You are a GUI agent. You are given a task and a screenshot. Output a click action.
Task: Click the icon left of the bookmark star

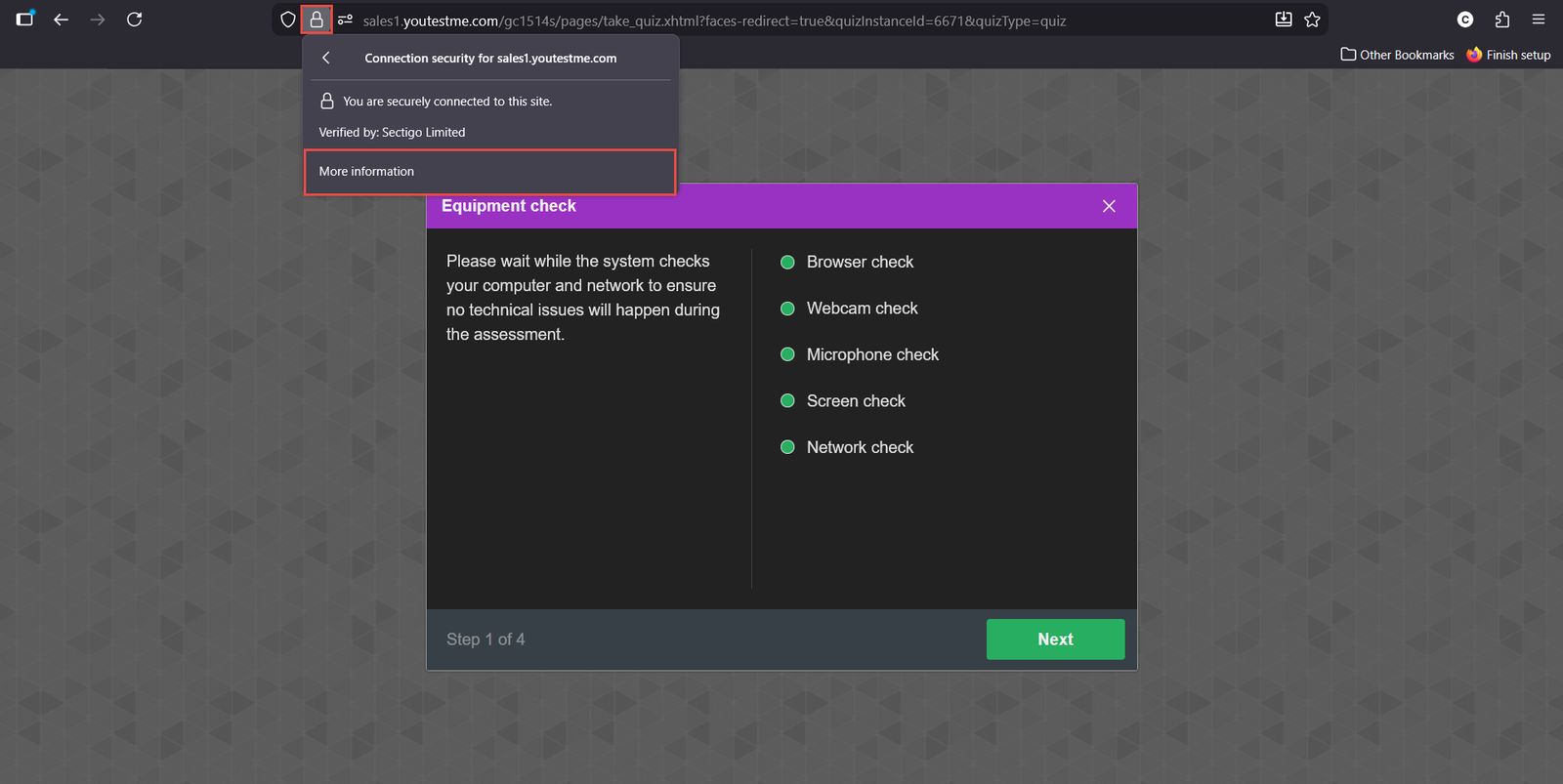(1284, 20)
